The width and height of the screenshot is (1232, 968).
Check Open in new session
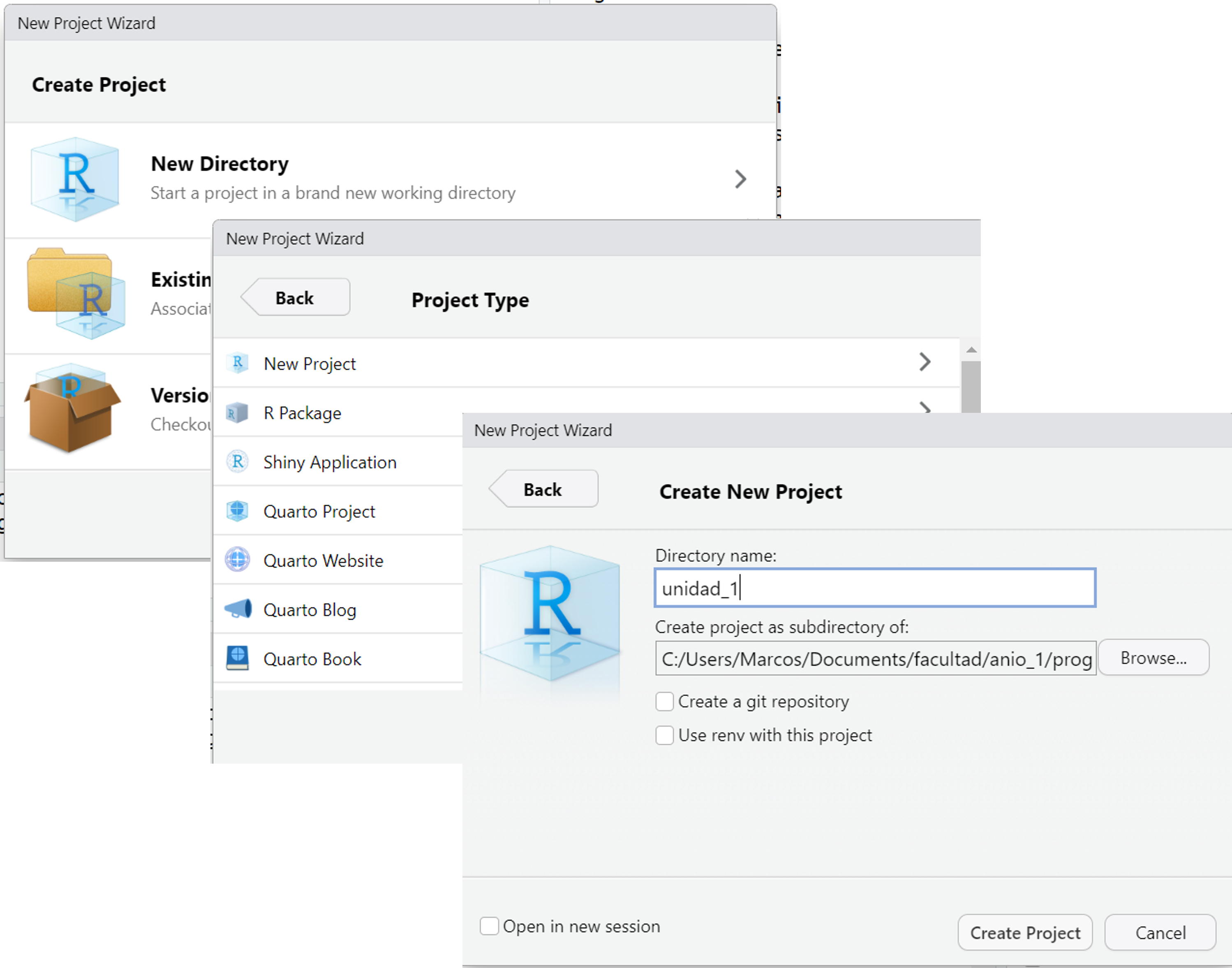[490, 926]
